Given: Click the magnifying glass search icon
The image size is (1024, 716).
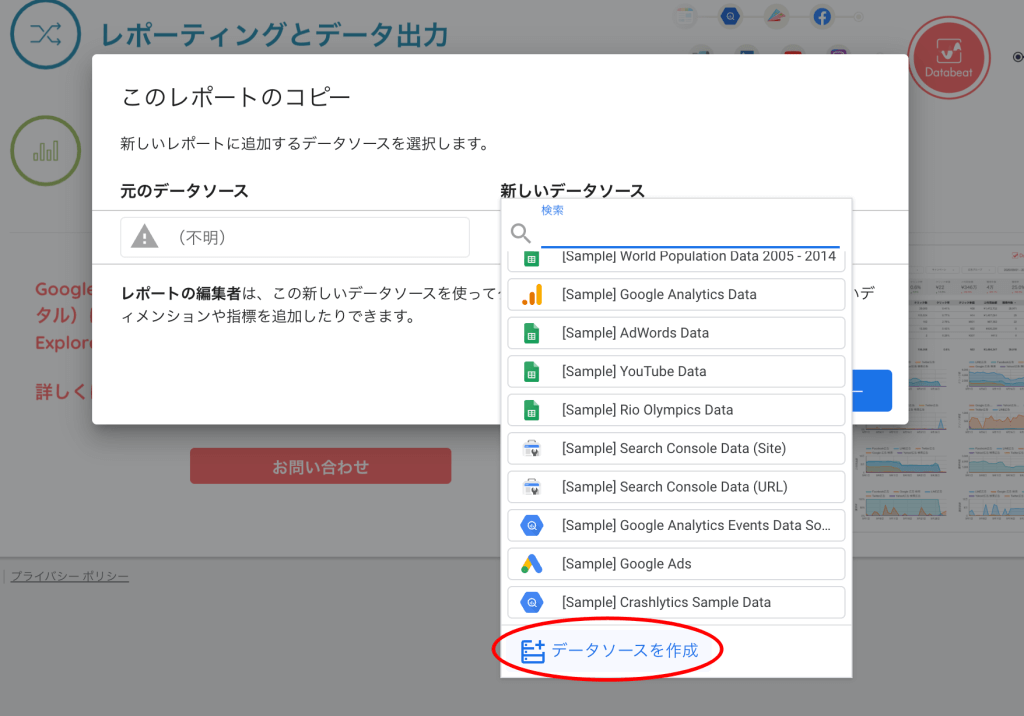Looking at the screenshot, I should (x=520, y=233).
